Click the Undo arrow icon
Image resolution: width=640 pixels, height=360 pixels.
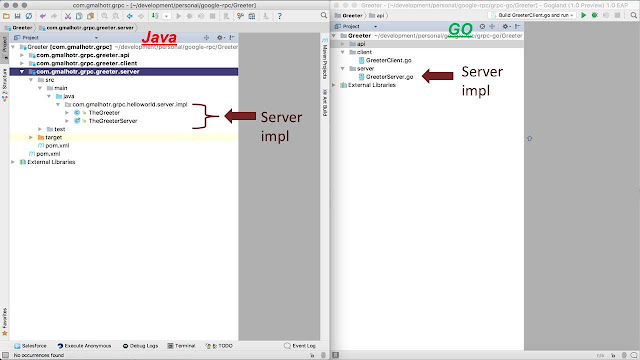pyautogui.click(x=42, y=16)
